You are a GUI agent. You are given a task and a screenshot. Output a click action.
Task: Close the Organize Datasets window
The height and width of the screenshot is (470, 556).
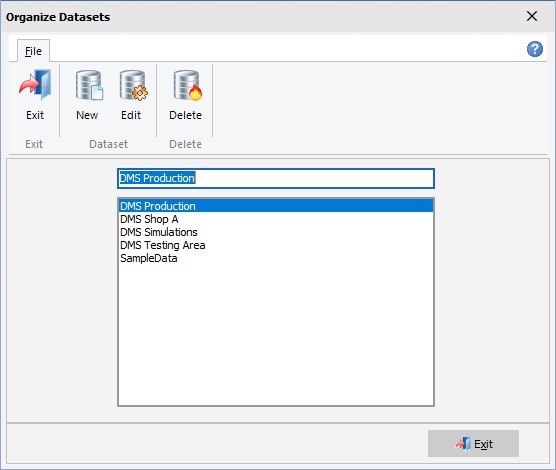(x=532, y=16)
